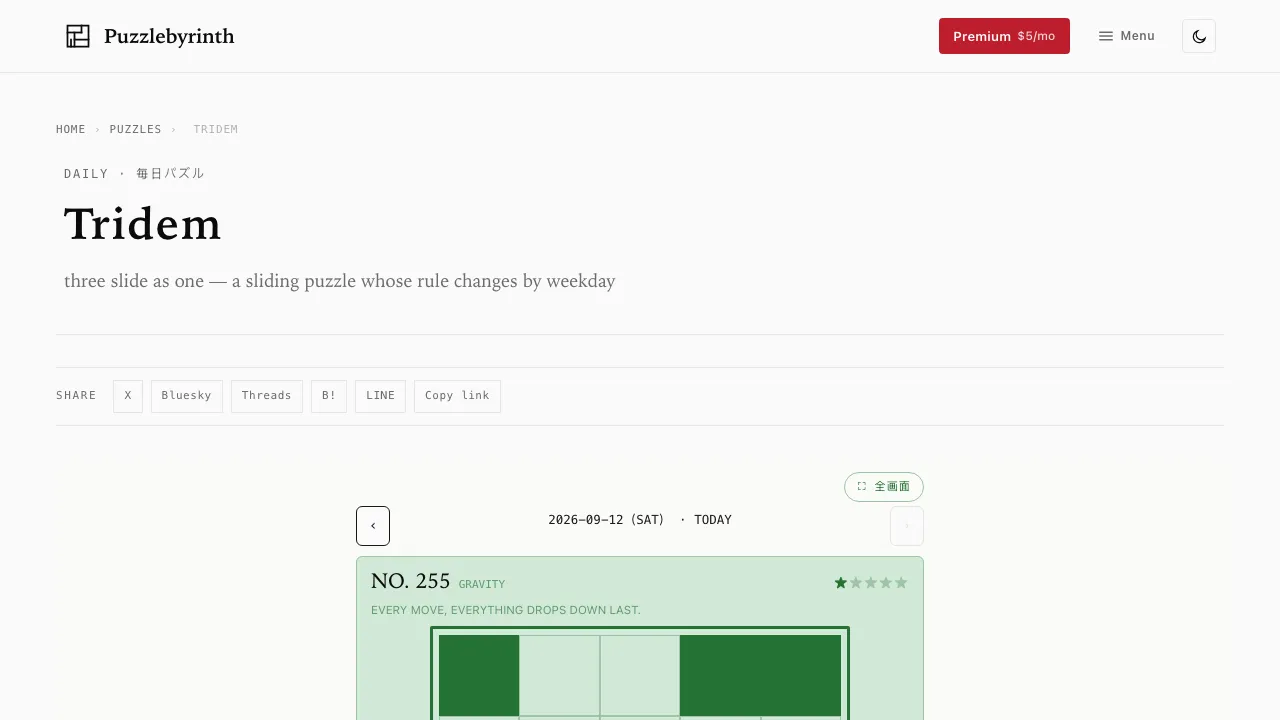Open the PUZZLES breadcrumb link
Image resolution: width=1280 pixels, height=720 pixels.
[136, 129]
